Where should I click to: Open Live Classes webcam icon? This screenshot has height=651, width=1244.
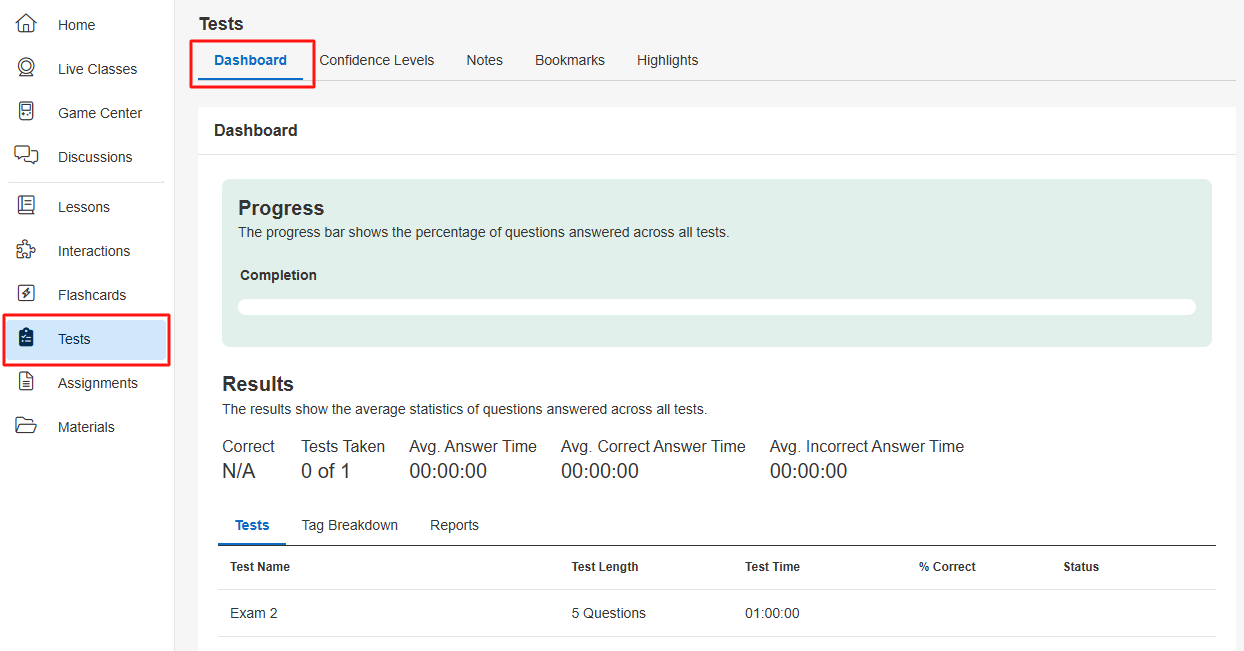coord(27,68)
